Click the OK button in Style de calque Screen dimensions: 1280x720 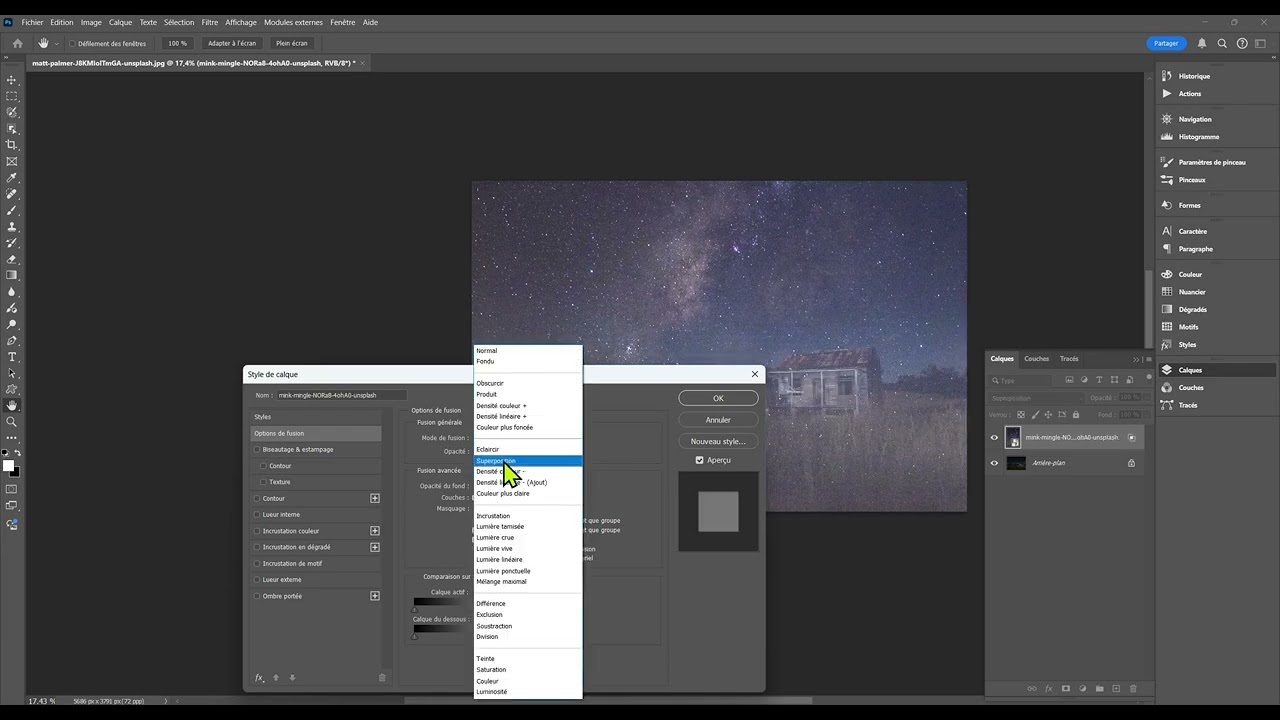[718, 398]
